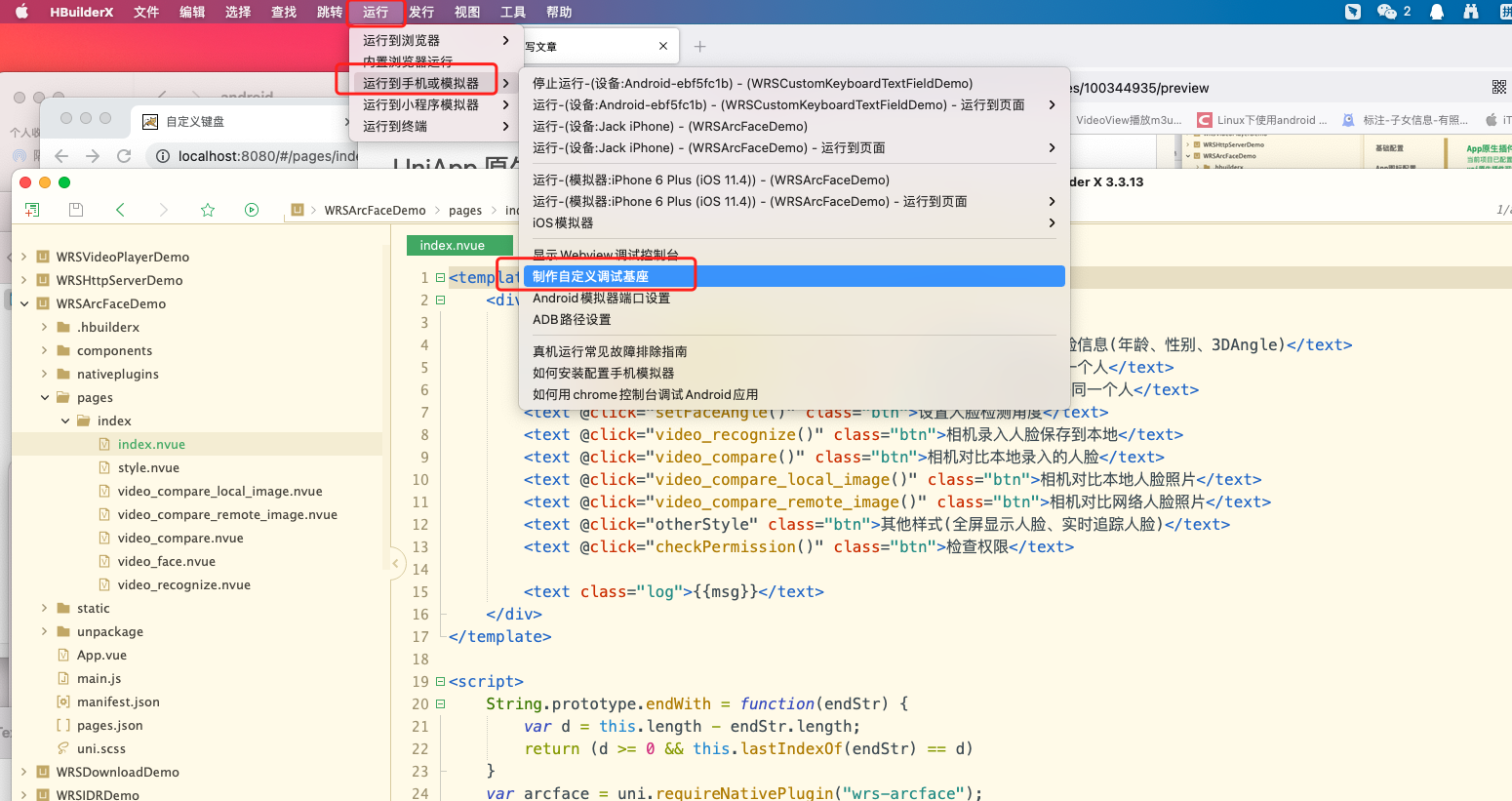This screenshot has height=801, width=1512.
Task: Select 制作自定义调试基座 menu entry
Action: (794, 276)
